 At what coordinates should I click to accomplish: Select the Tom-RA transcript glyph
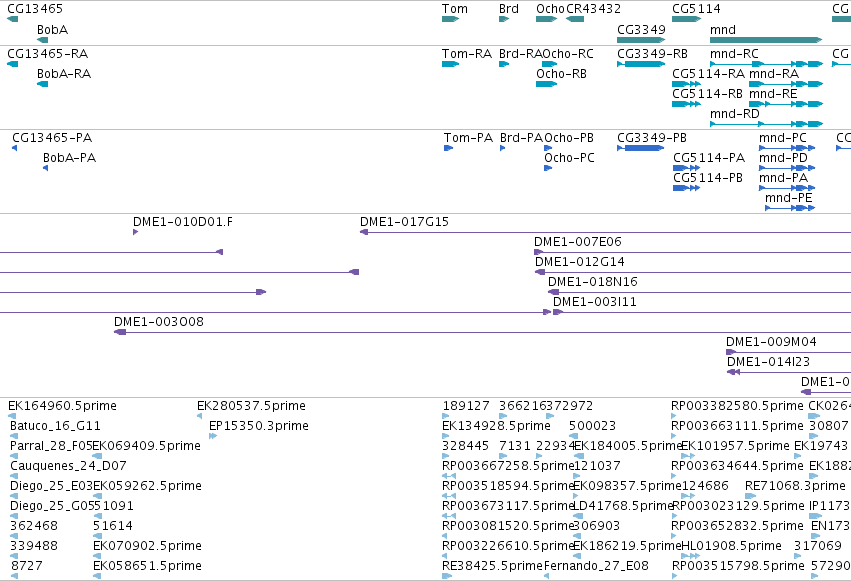pos(450,64)
